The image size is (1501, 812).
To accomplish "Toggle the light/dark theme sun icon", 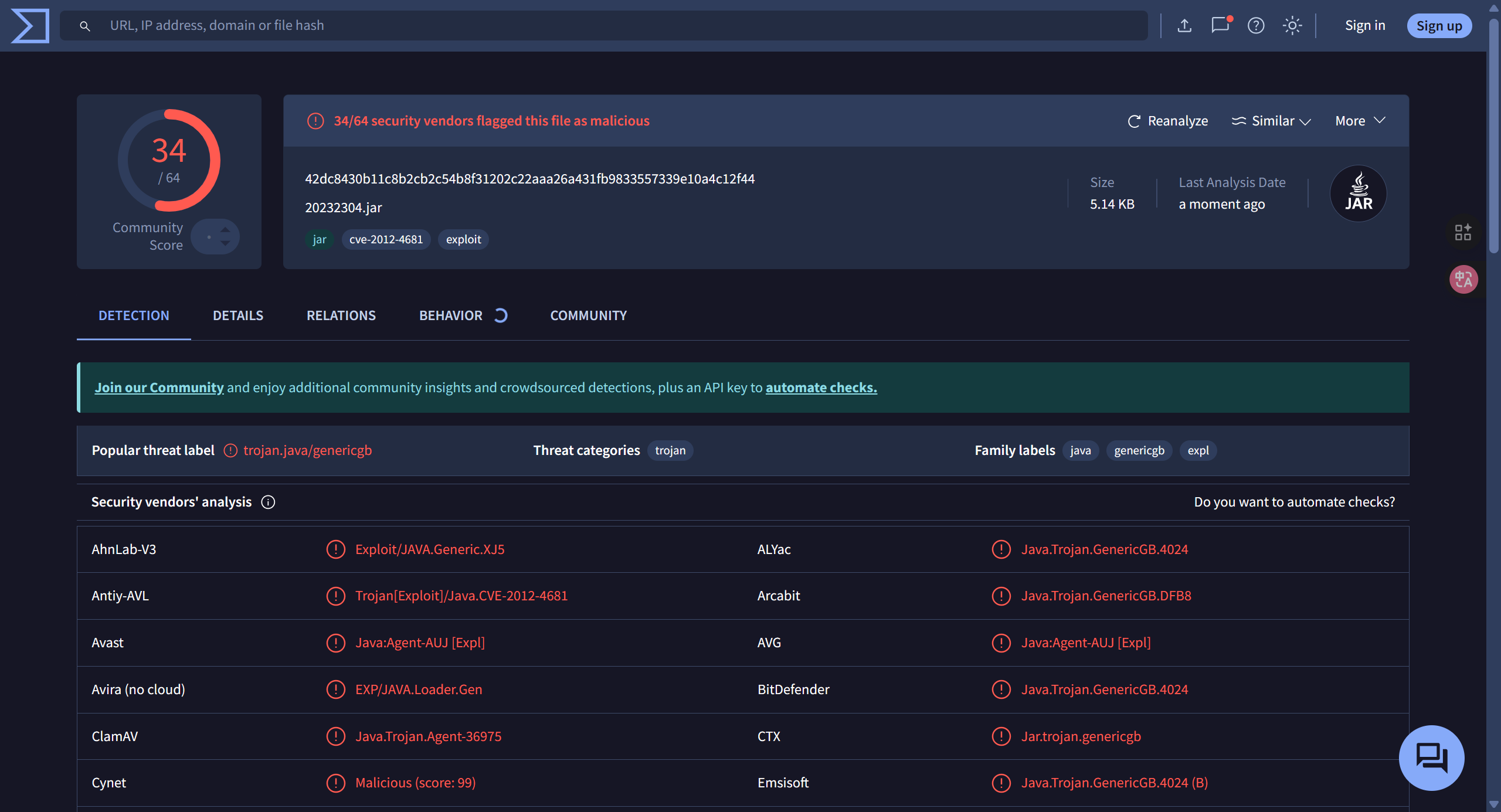I will point(1292,26).
